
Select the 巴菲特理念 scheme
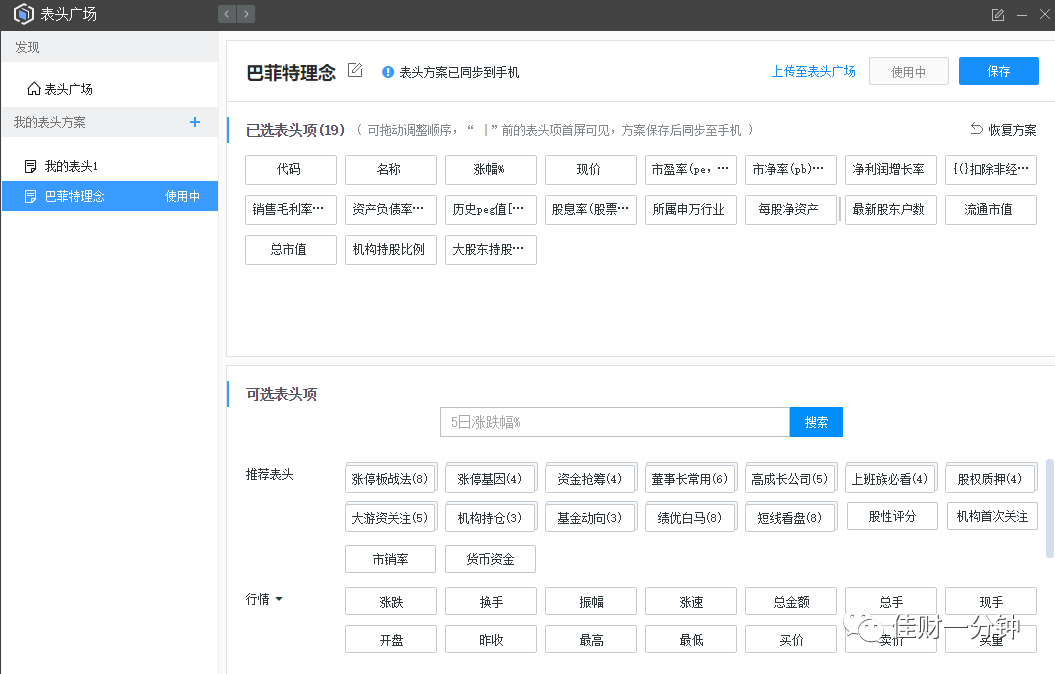tap(110, 196)
